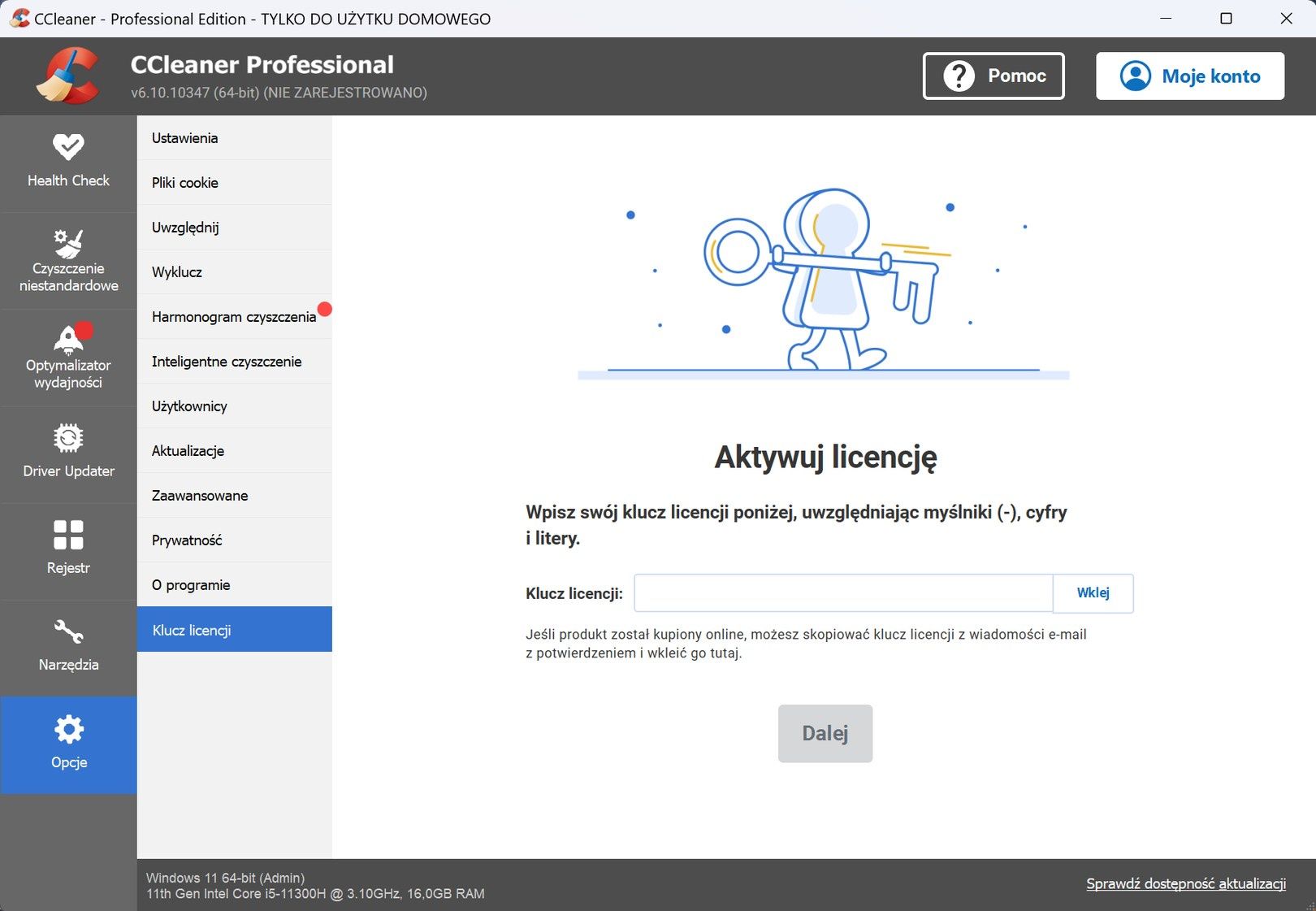Open the Aktualizacje options page
Screen dimensions: 1316x911
(235, 451)
